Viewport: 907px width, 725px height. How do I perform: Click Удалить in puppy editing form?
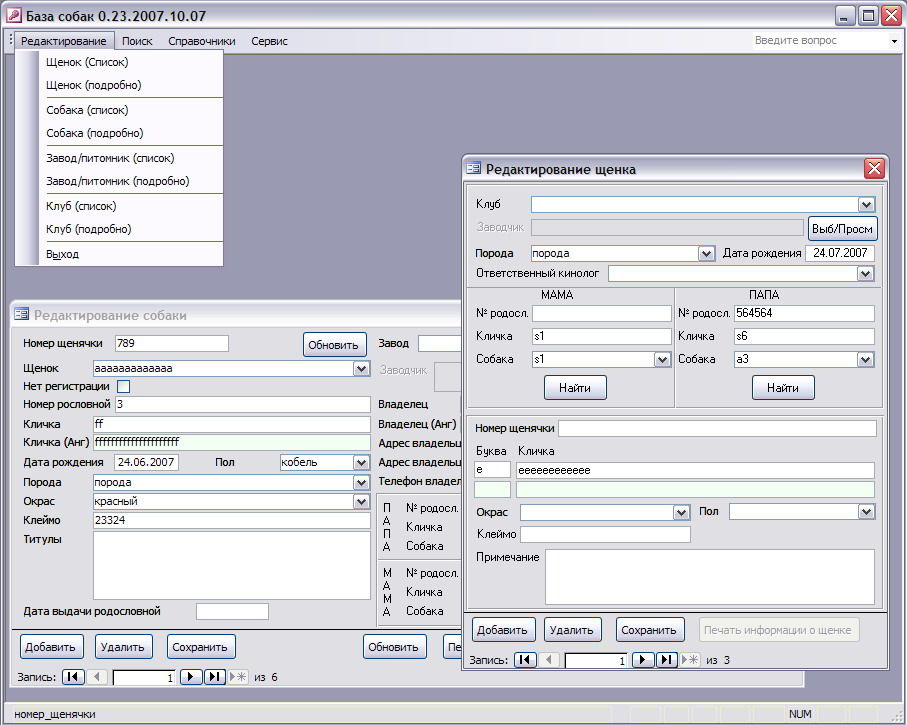(572, 630)
